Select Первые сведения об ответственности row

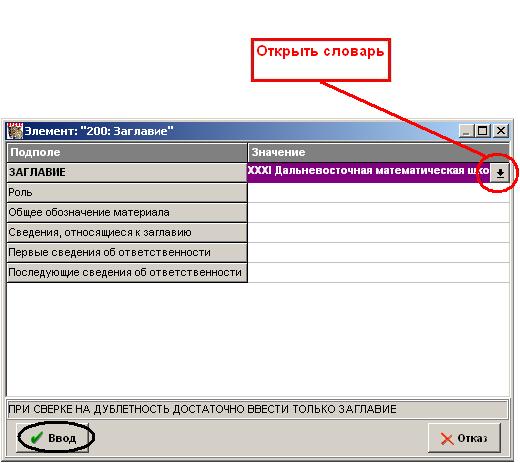pos(127,252)
